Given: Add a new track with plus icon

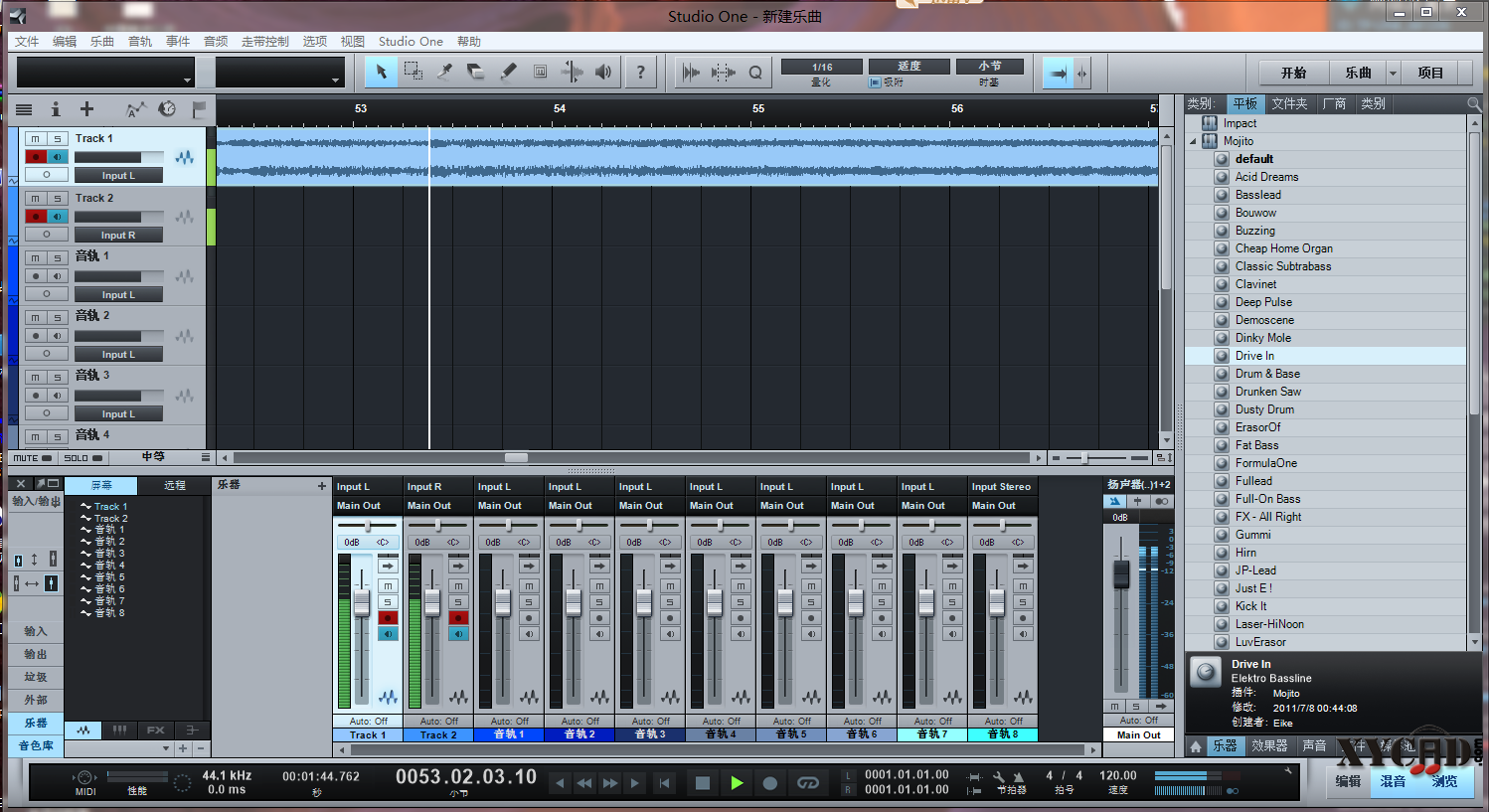Looking at the screenshot, I should 86,109.
